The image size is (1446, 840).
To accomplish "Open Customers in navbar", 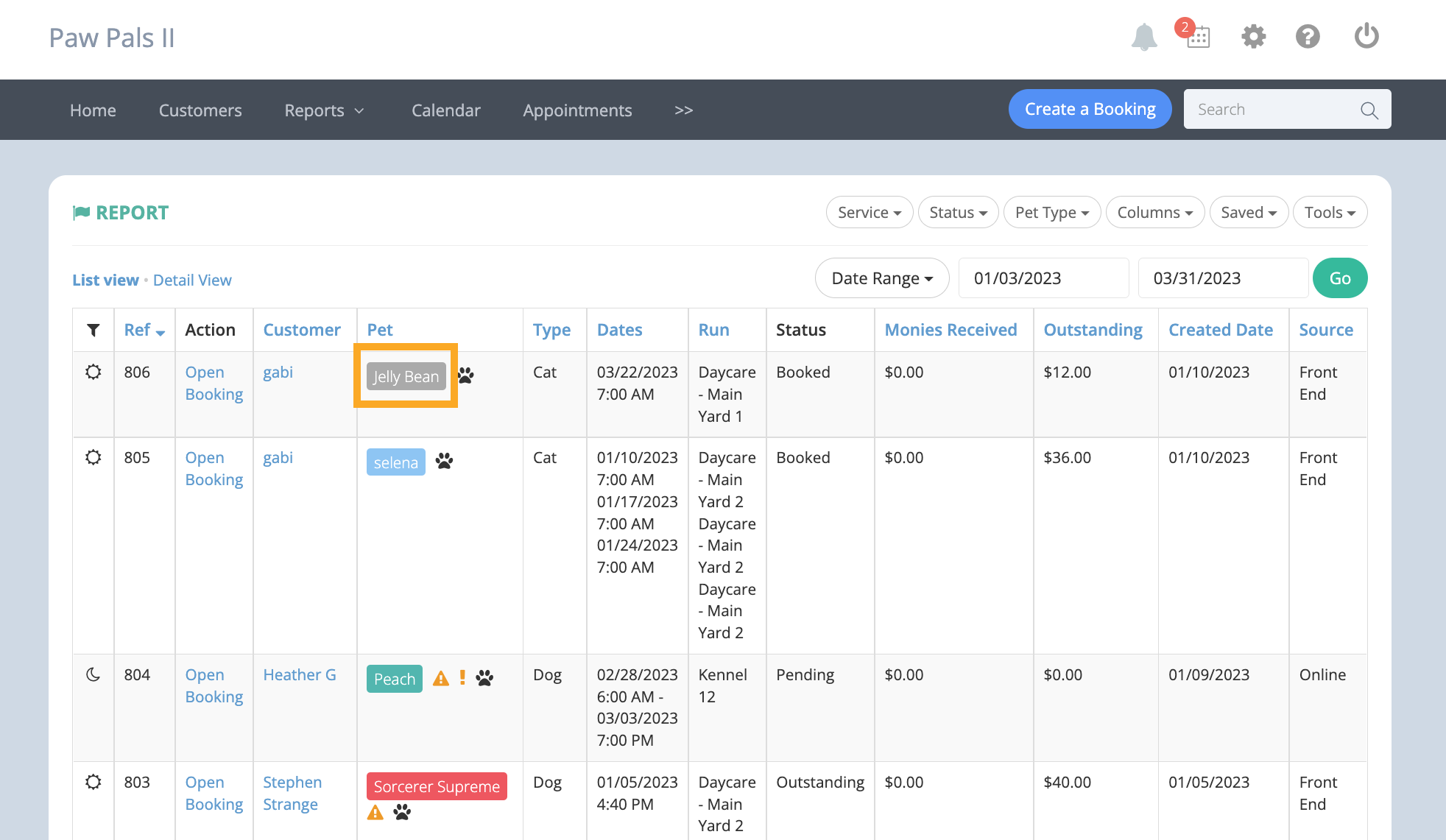I will pyautogui.click(x=200, y=110).
